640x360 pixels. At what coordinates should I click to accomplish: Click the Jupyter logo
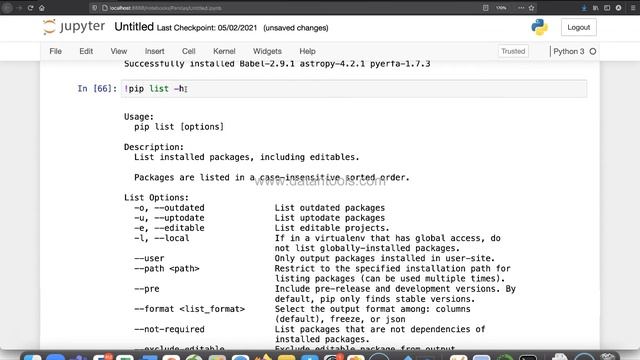74,27
